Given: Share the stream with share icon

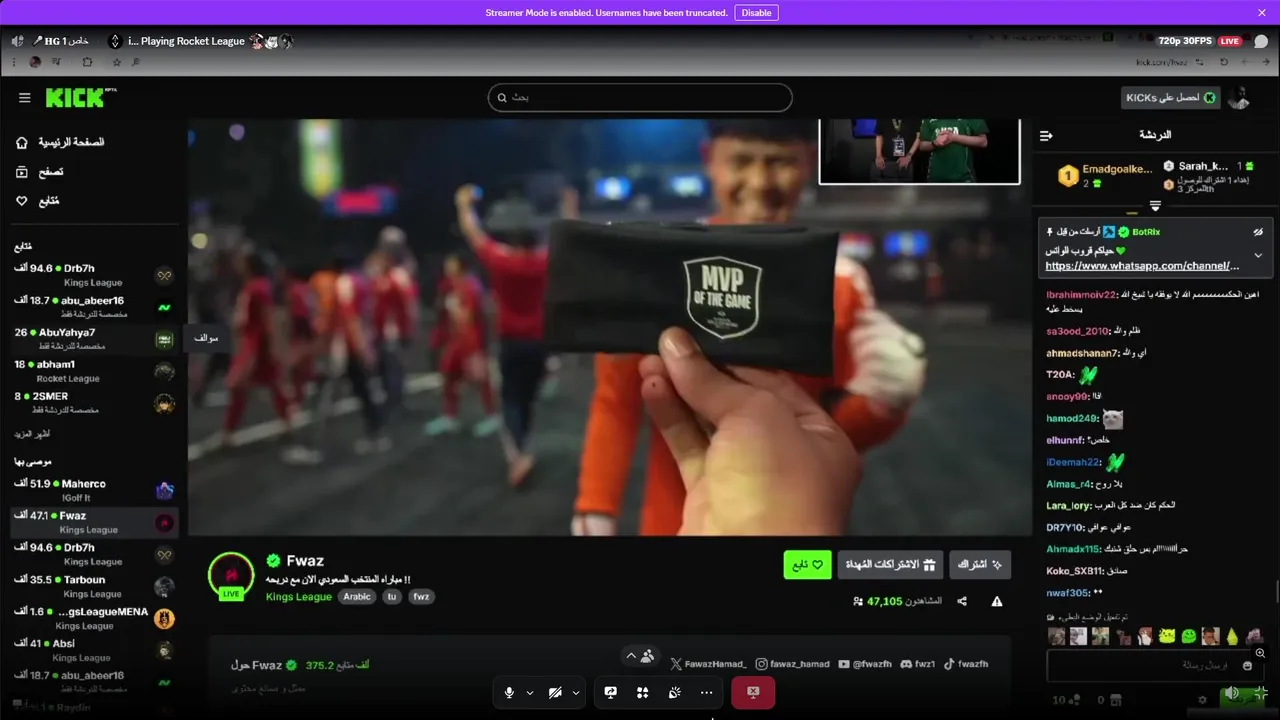Looking at the screenshot, I should pos(962,601).
